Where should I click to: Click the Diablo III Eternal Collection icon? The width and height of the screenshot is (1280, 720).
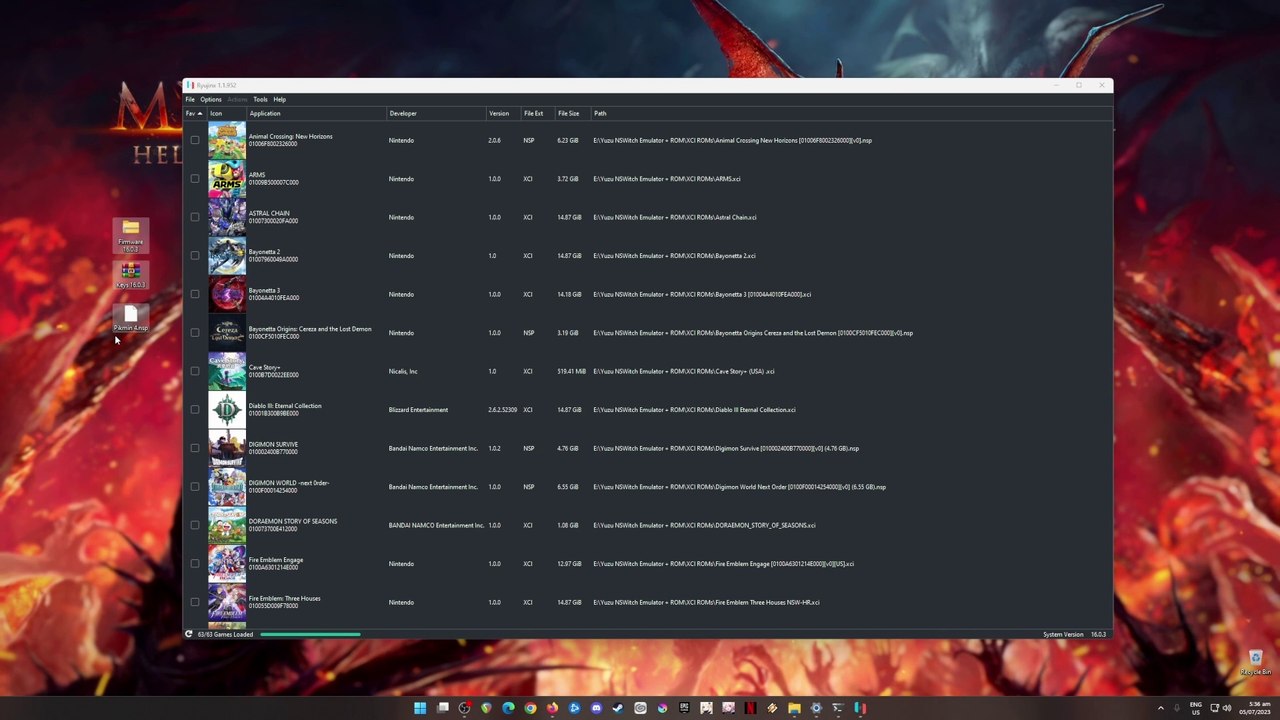[x=227, y=410]
